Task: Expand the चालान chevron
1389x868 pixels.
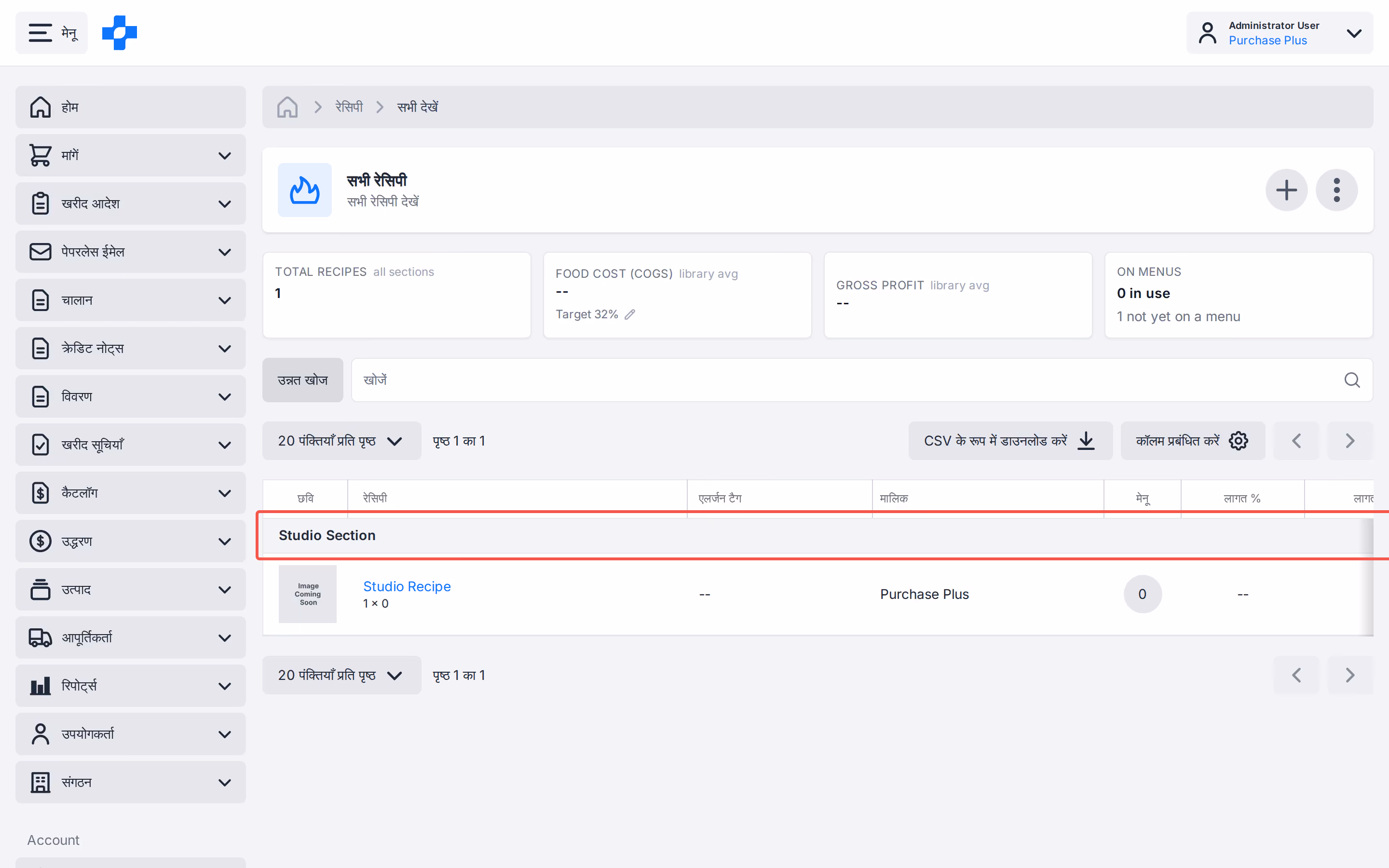Action: [225, 300]
